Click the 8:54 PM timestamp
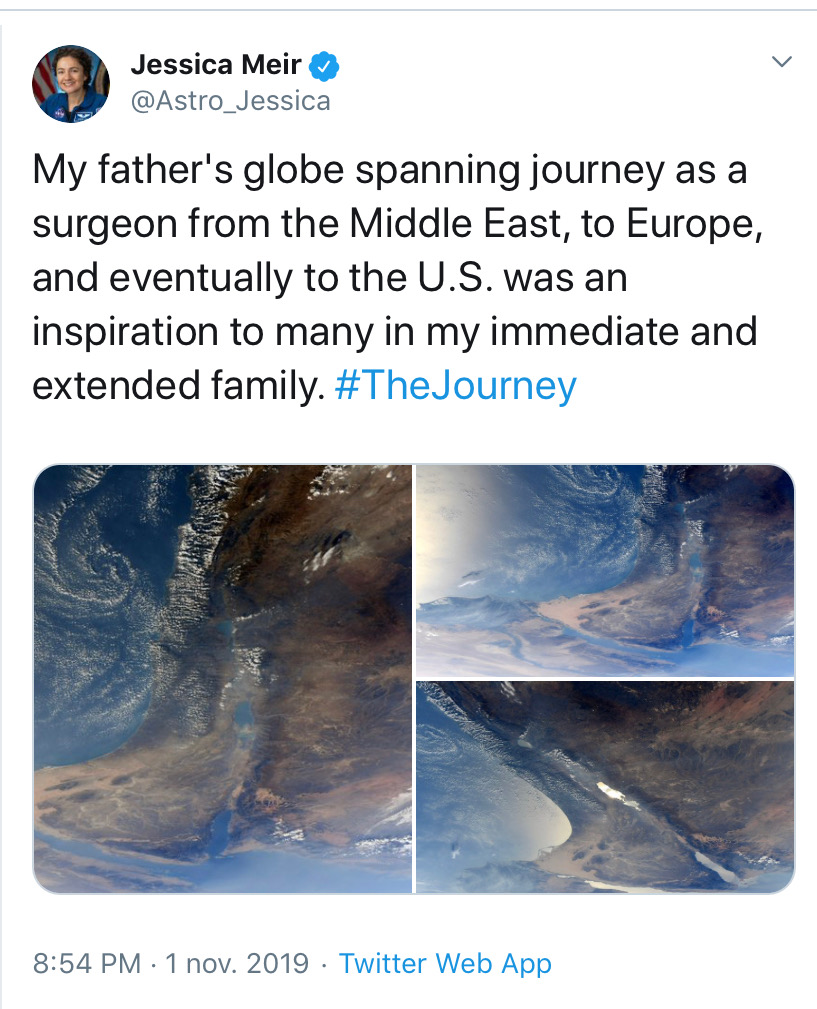 point(86,963)
